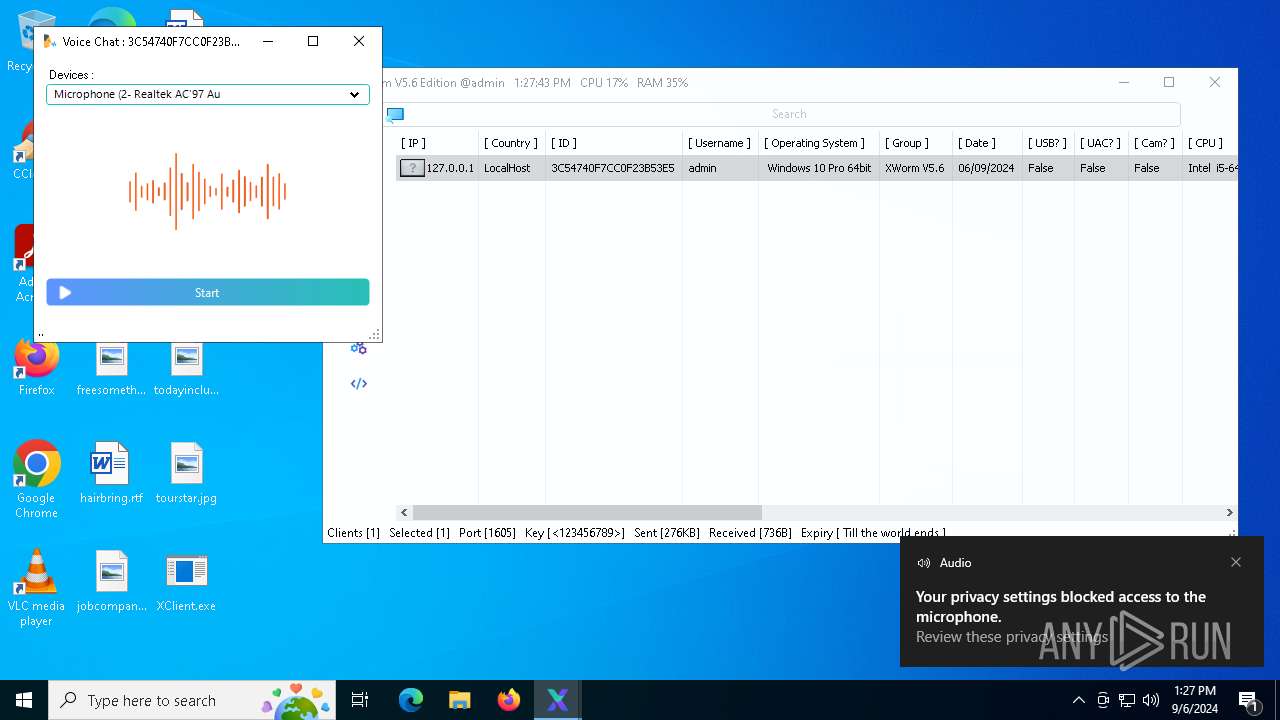Sort by Username column header
Screen dimensions: 1280x720
(x=719, y=143)
